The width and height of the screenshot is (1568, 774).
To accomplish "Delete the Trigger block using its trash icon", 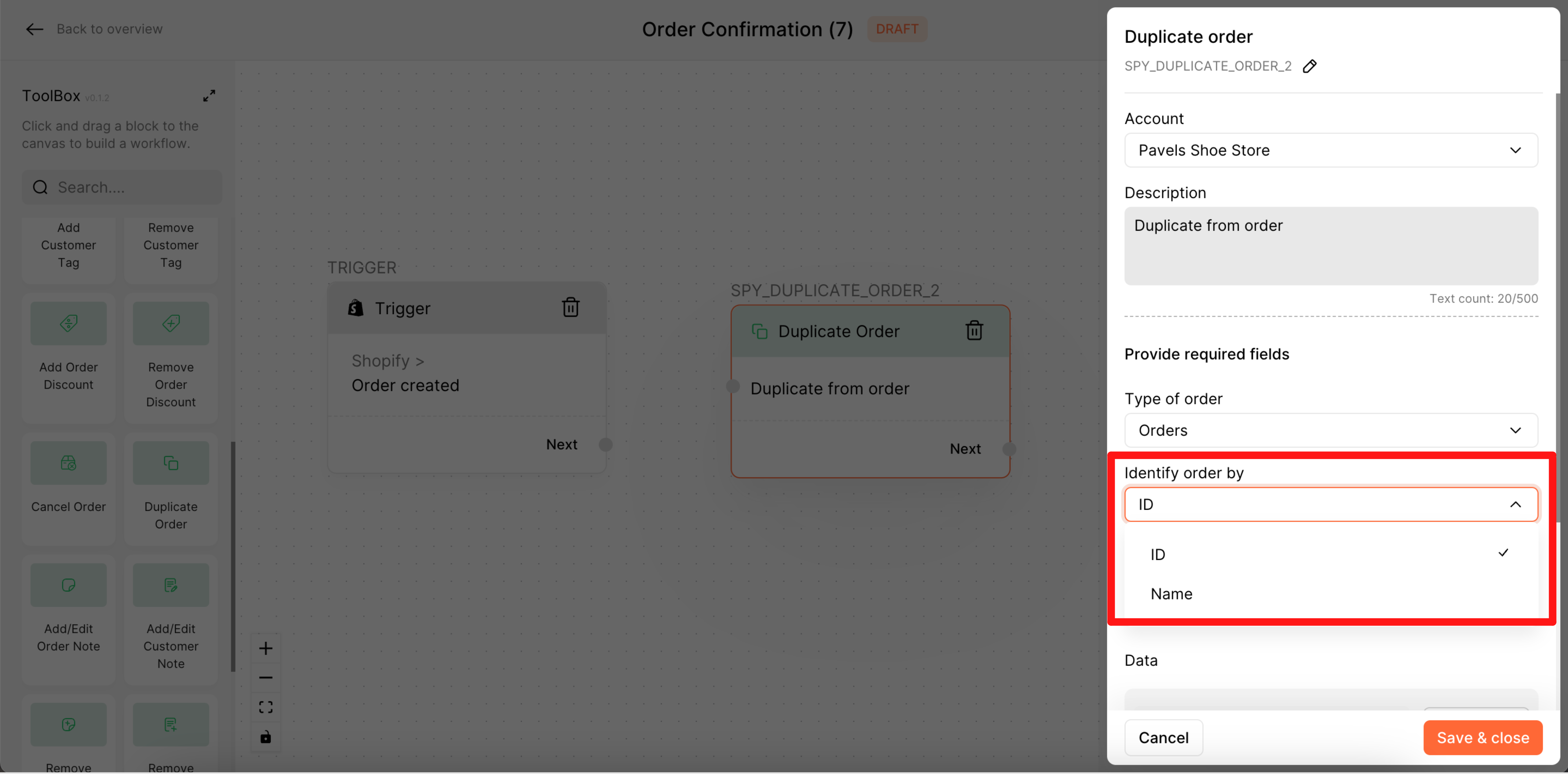I will coord(570,307).
